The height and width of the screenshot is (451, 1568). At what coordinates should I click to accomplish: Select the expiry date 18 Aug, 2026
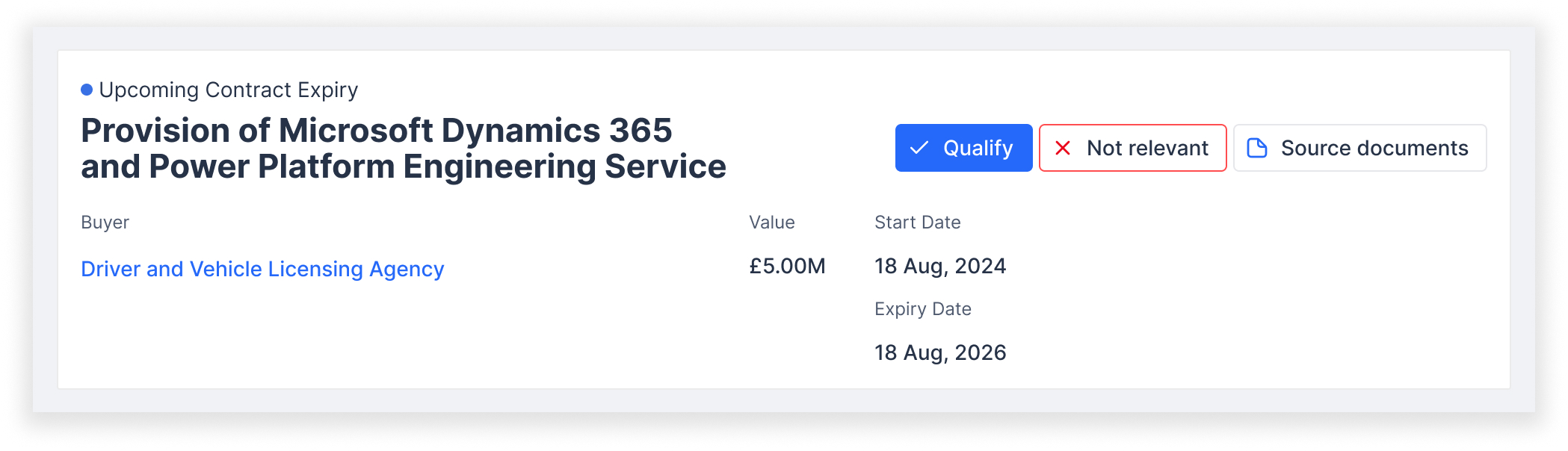pos(940,352)
